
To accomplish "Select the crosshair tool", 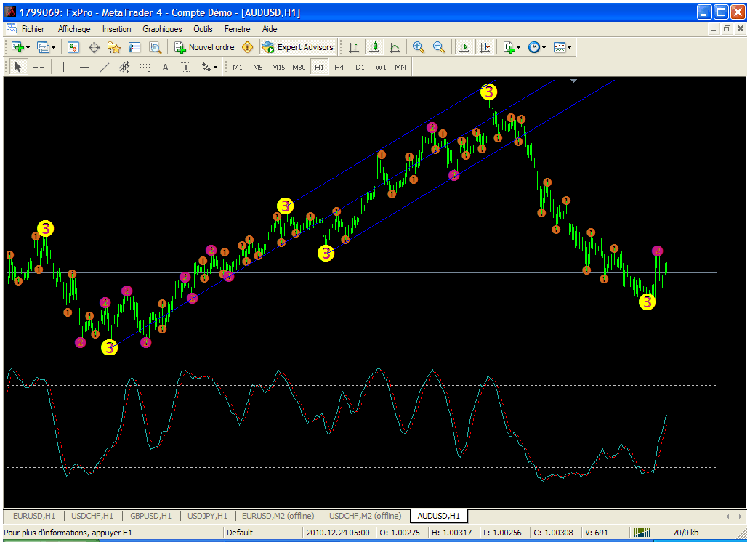I will point(37,68).
